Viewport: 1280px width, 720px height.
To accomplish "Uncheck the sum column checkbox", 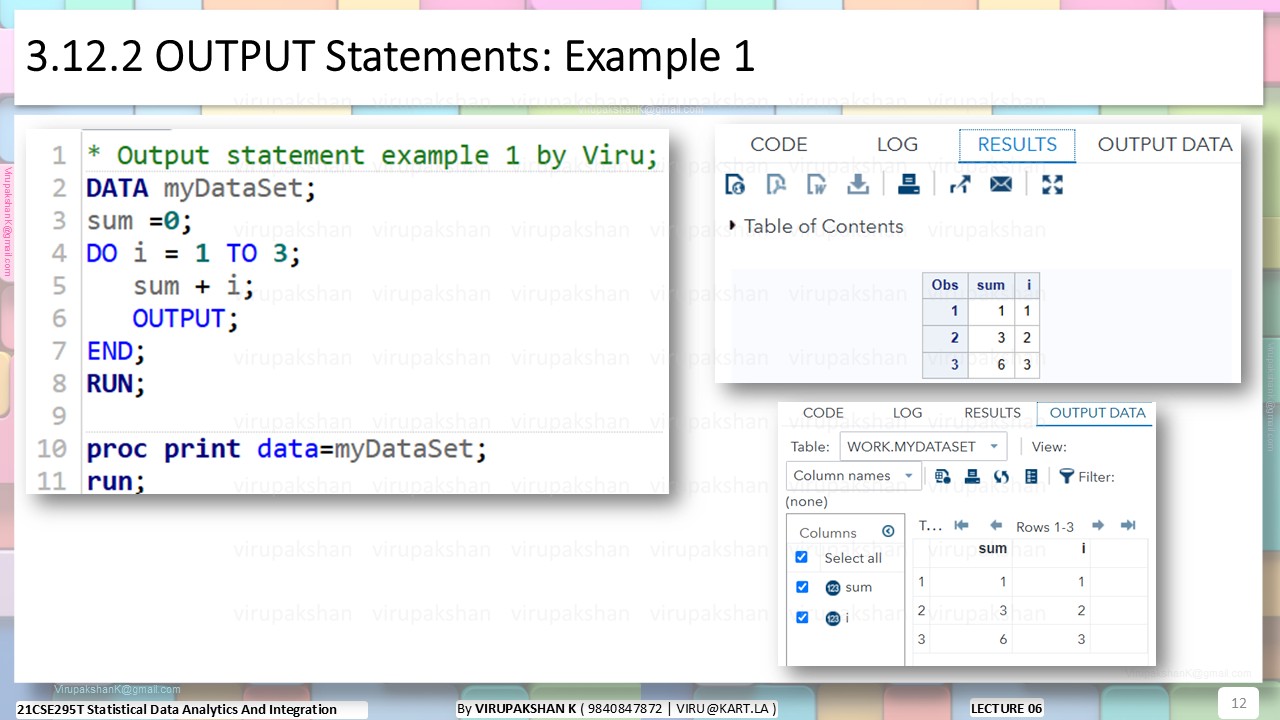I will click(x=801, y=587).
